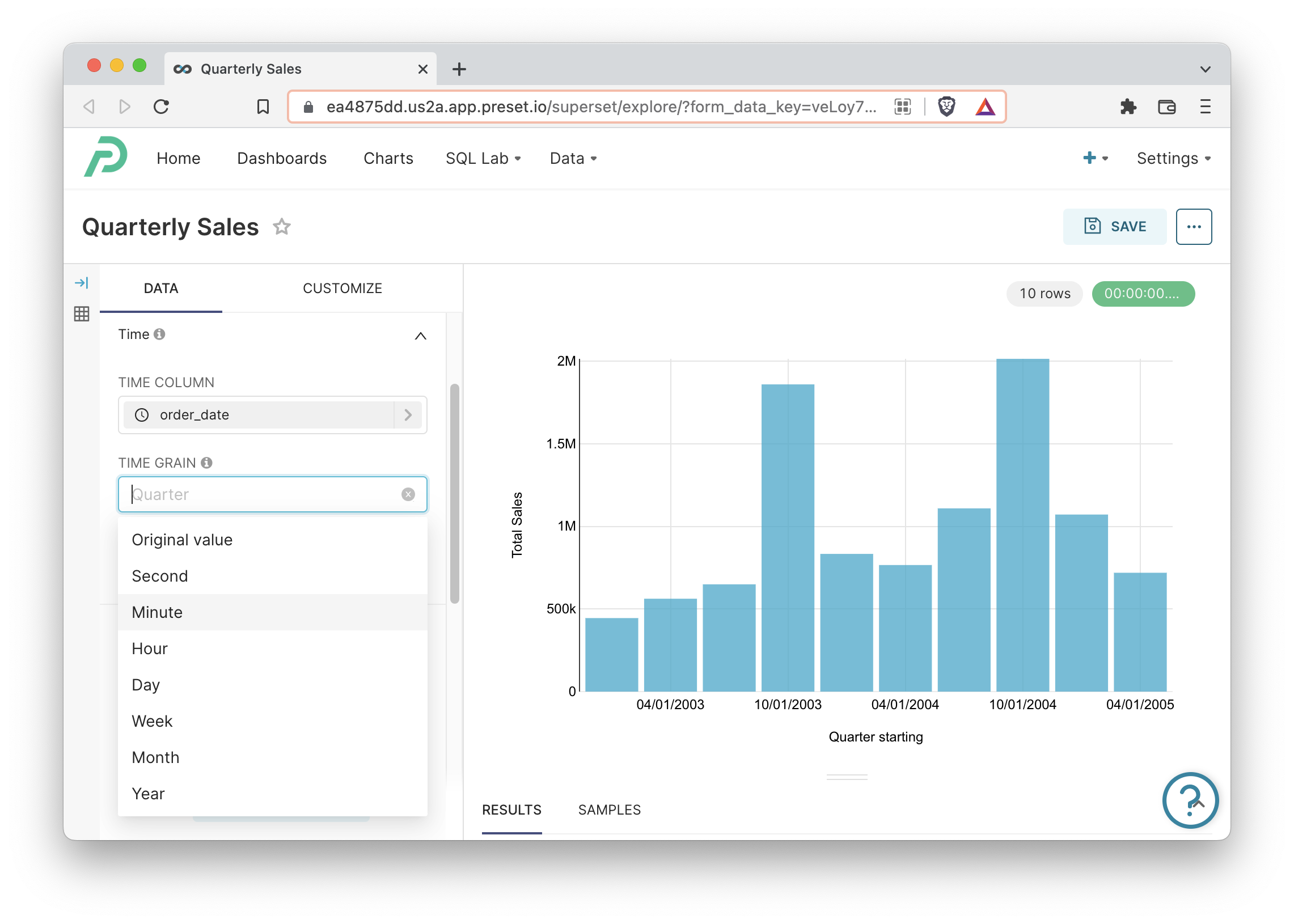This screenshot has width=1294, height=924.
Task: Click the Time Grain info icon
Action: pyautogui.click(x=206, y=463)
